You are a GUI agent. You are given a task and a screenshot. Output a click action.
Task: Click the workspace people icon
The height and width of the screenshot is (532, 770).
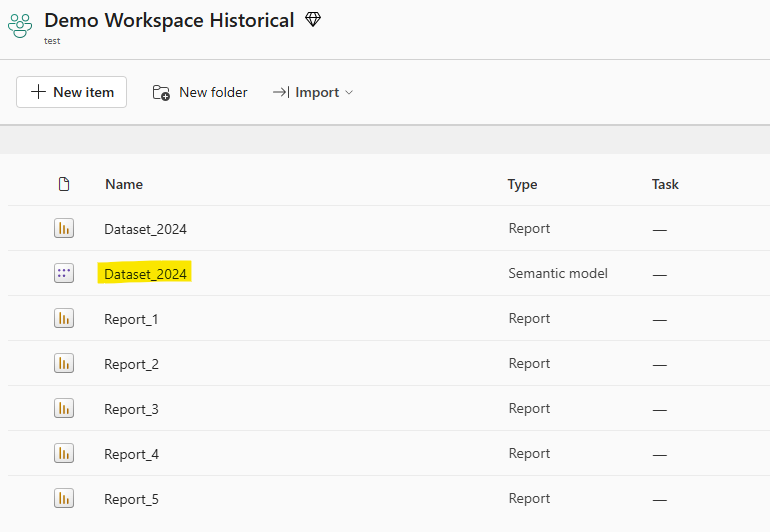point(20,26)
